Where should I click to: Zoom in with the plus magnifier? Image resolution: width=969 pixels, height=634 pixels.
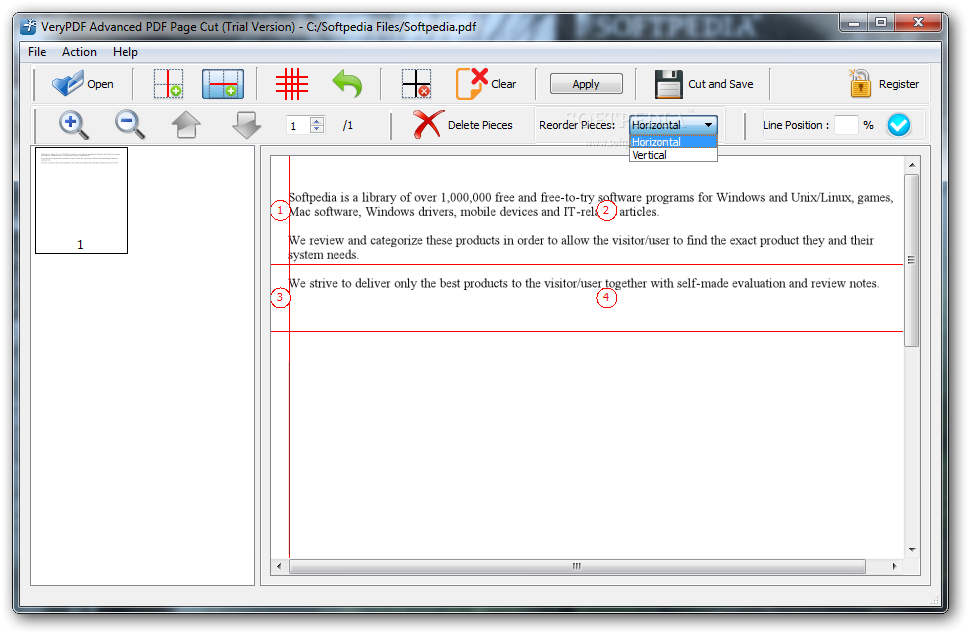point(74,125)
